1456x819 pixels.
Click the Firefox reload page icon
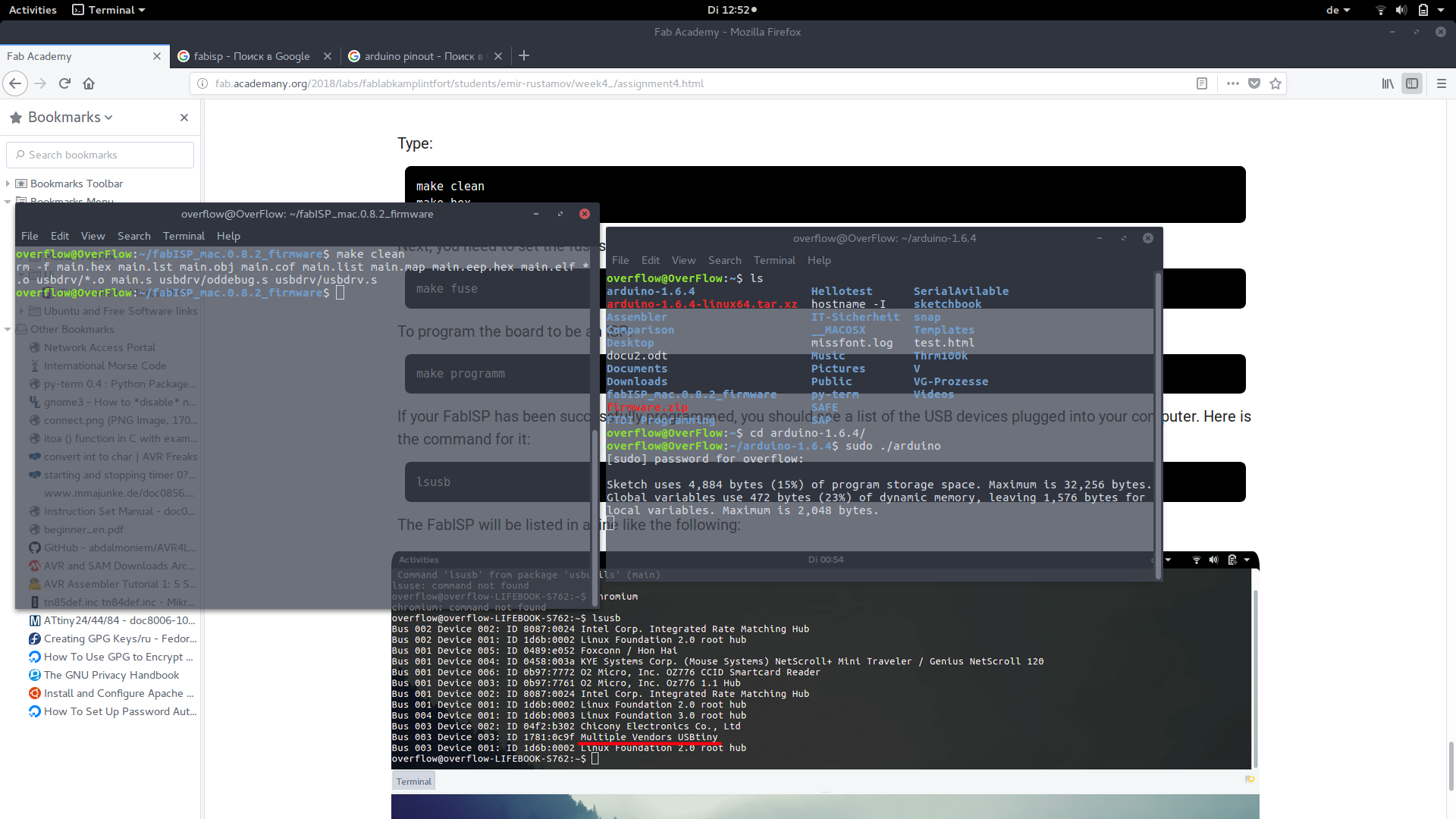point(64,83)
